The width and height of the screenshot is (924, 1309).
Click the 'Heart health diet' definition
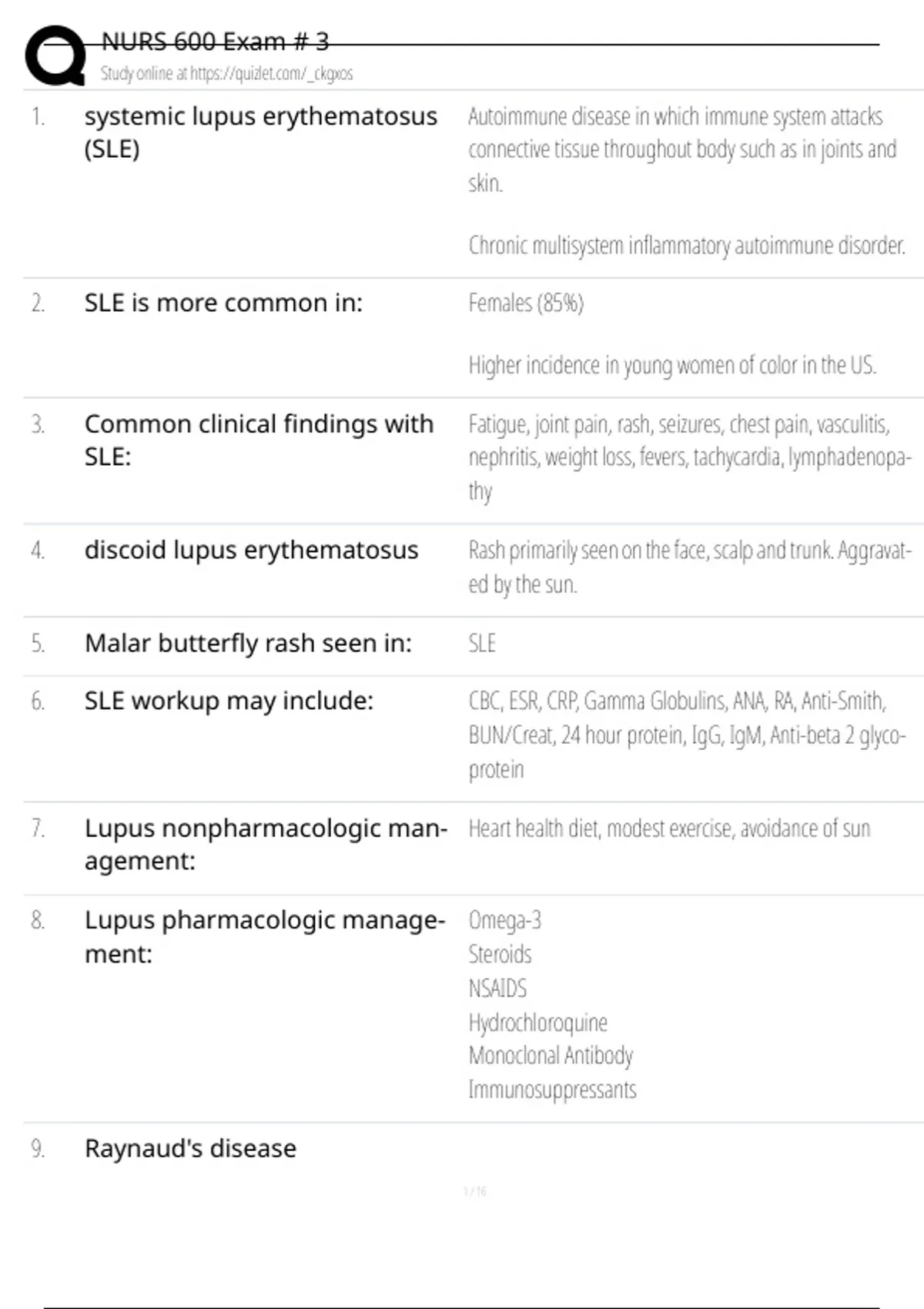(x=669, y=829)
